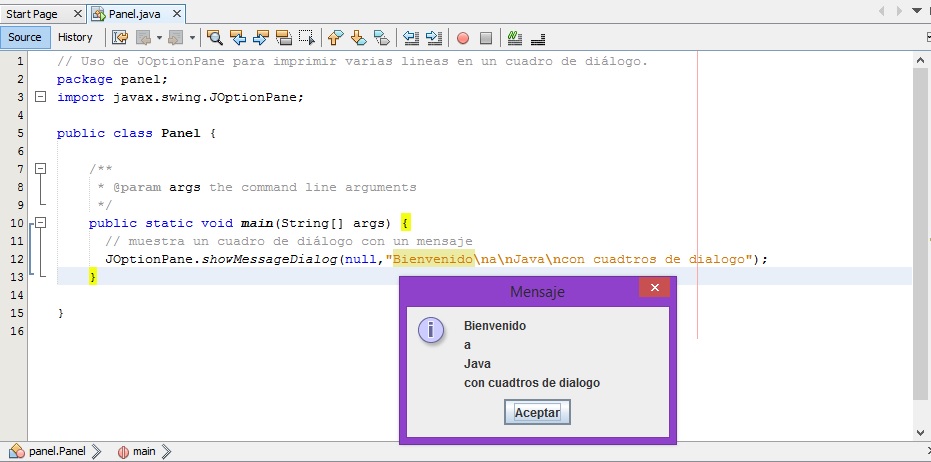Click Find Previous Occurrence arrow icon
This screenshot has height=462, width=931.
pyautogui.click(x=238, y=38)
